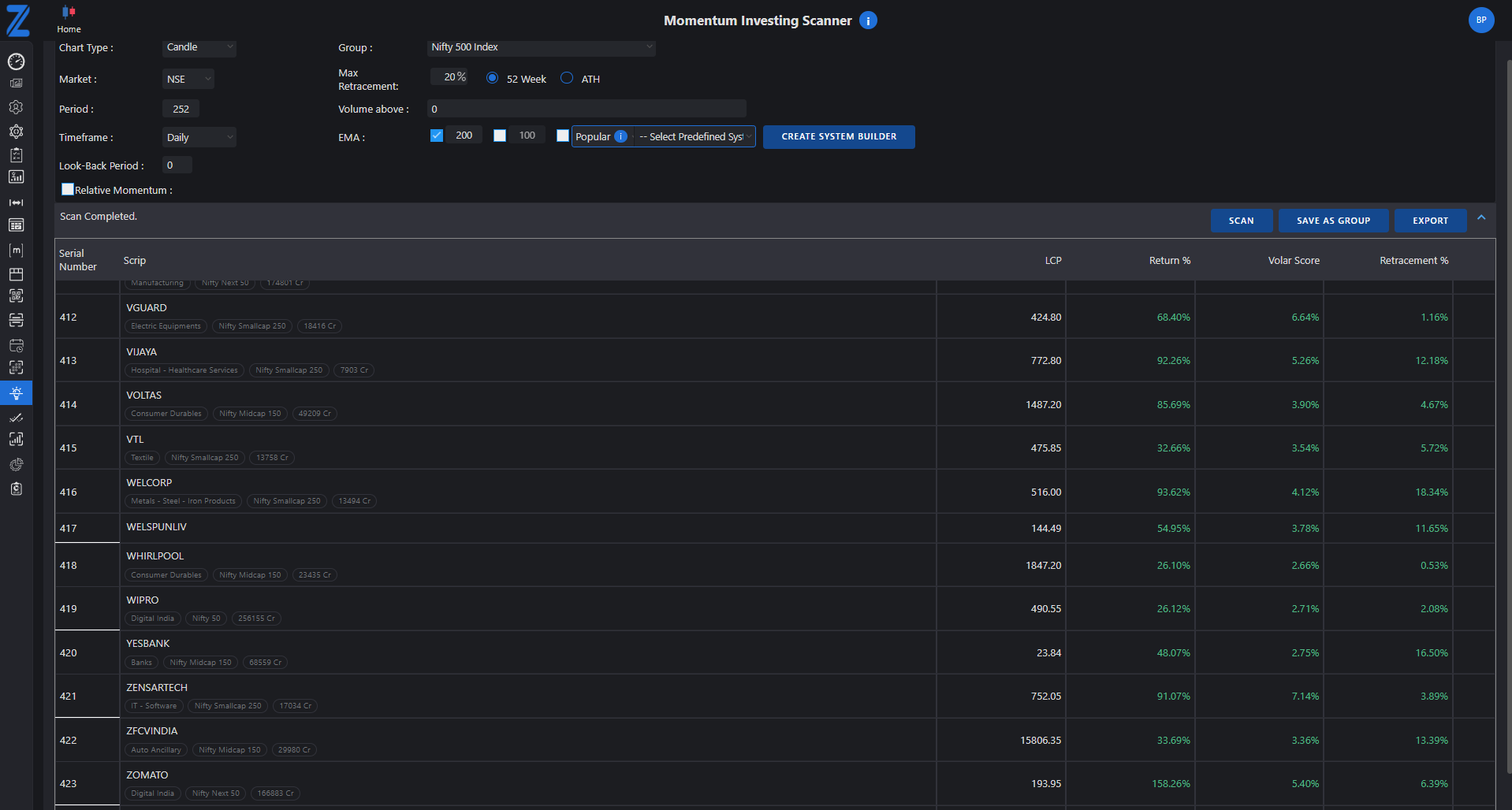This screenshot has height=810, width=1512.
Task: Select the ATH radio button
Action: coord(567,78)
